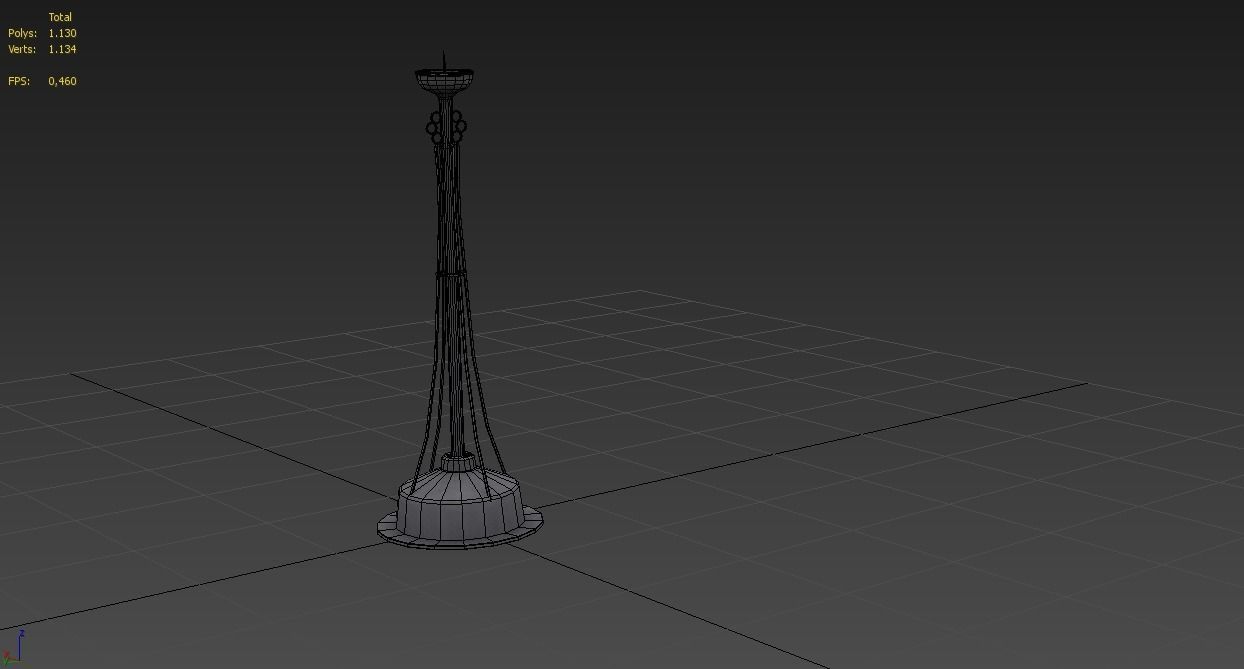Click the "FPS:" label

tap(19, 81)
